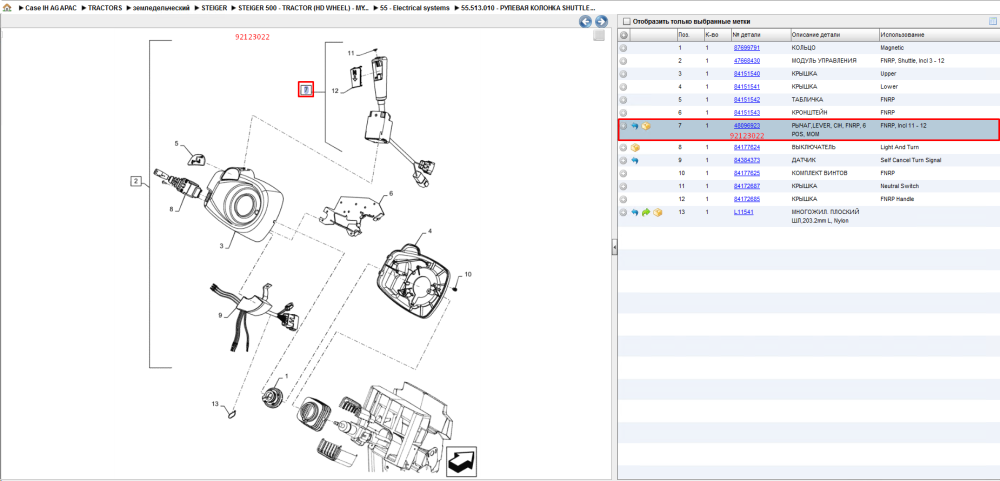Open part number link L11541
The height and width of the screenshot is (481, 1000).
(743, 212)
